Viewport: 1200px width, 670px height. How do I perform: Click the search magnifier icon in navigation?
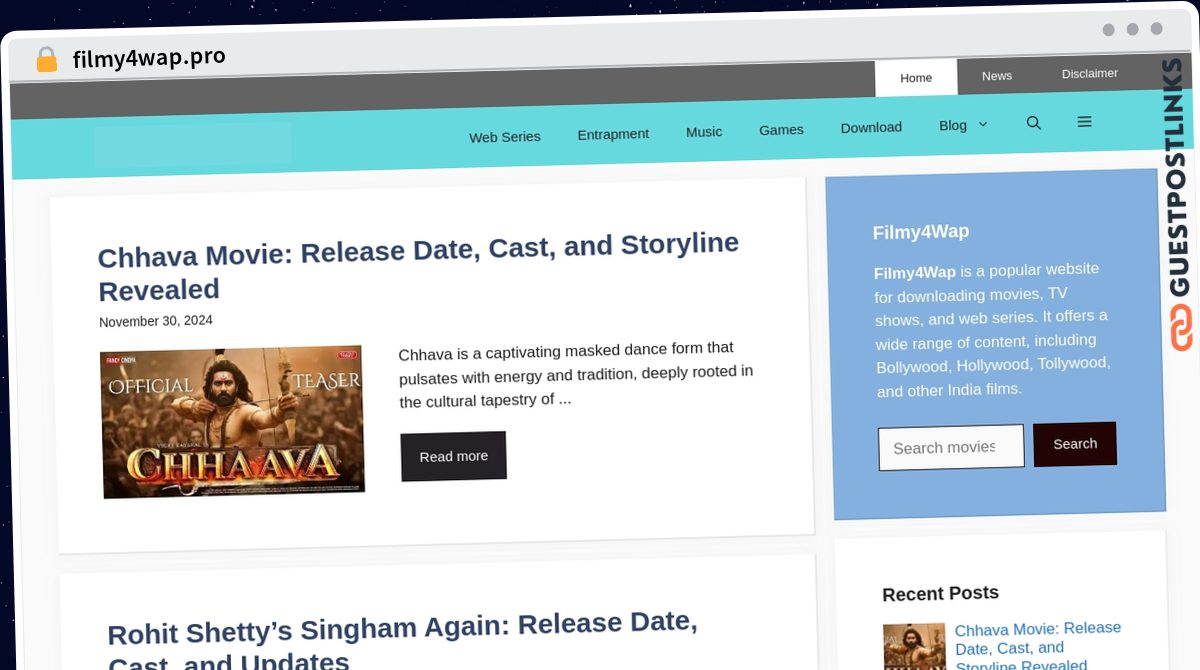tap(1034, 123)
